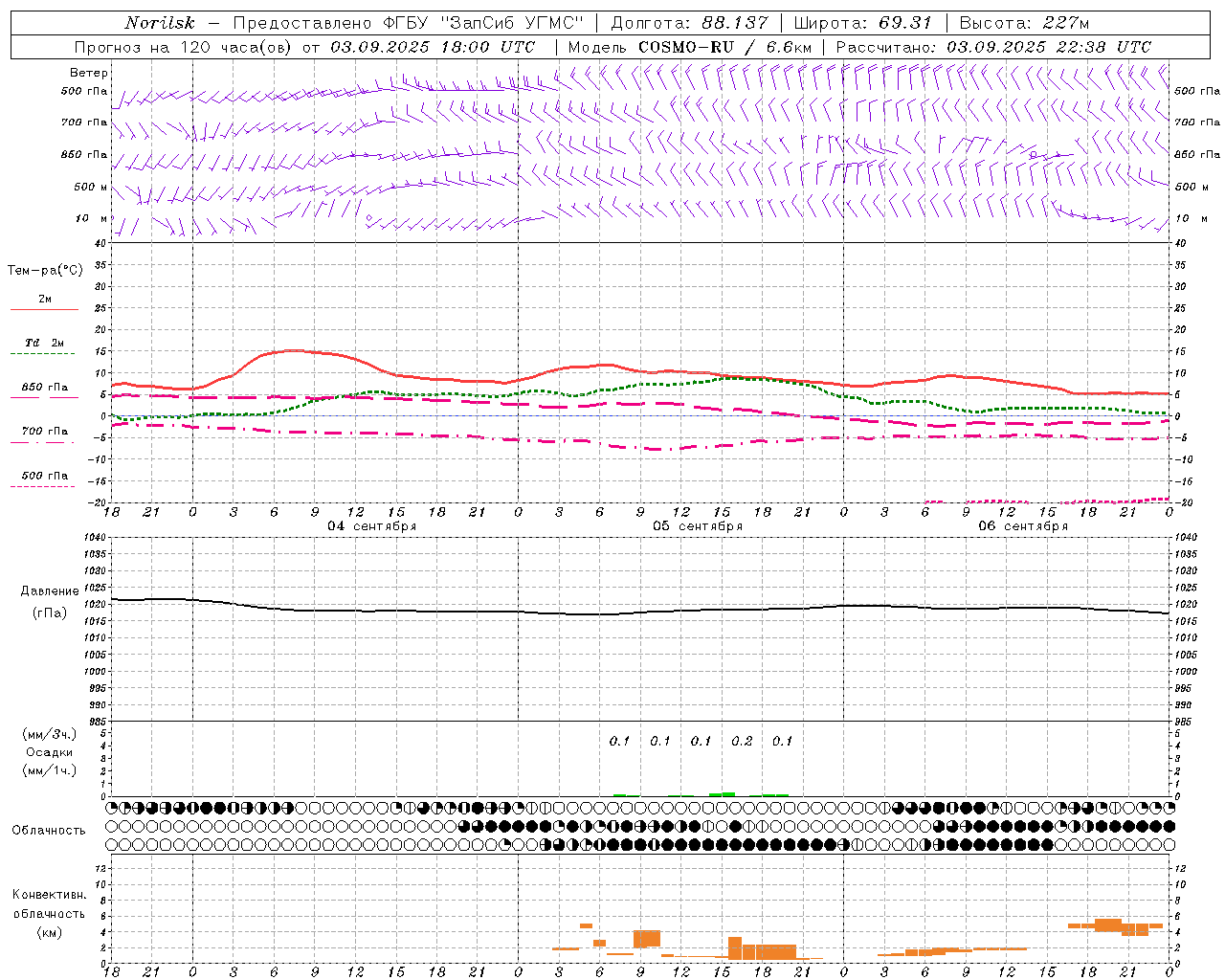Click the '05 сентября' date label
This screenshot has height=980, width=1225.
[x=697, y=526]
